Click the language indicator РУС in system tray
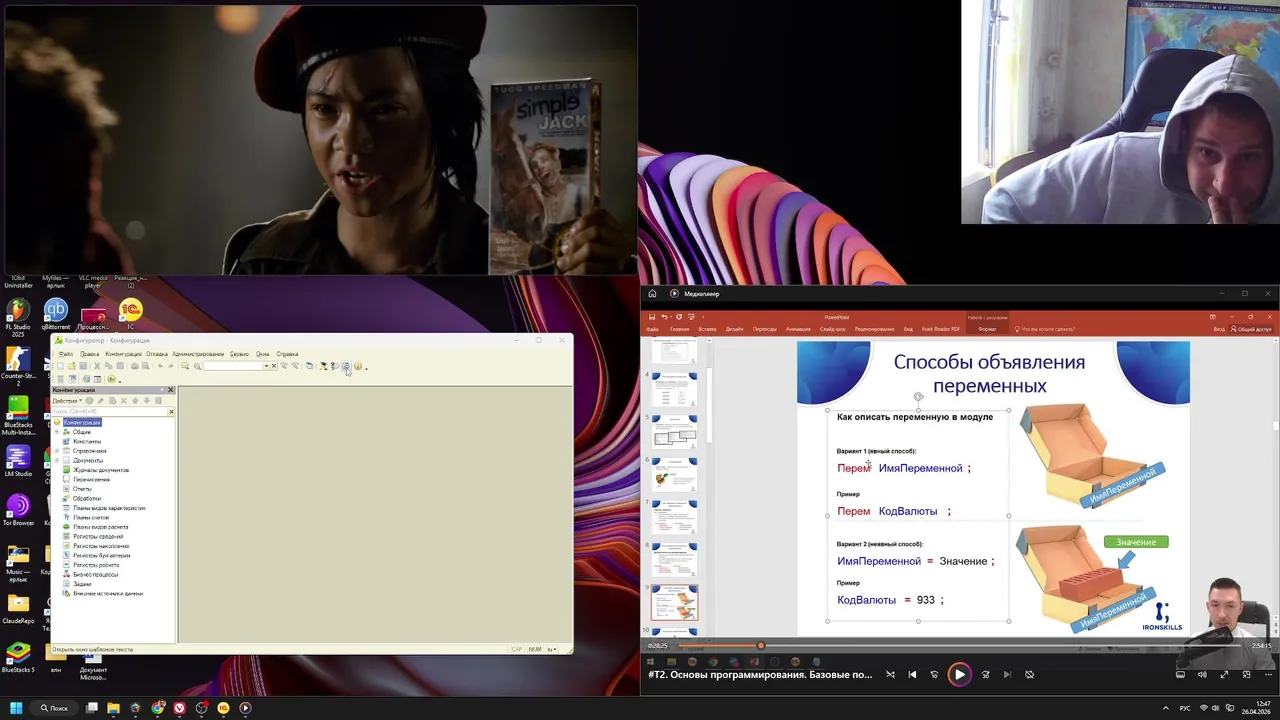1280x720 pixels. pos(1186,708)
